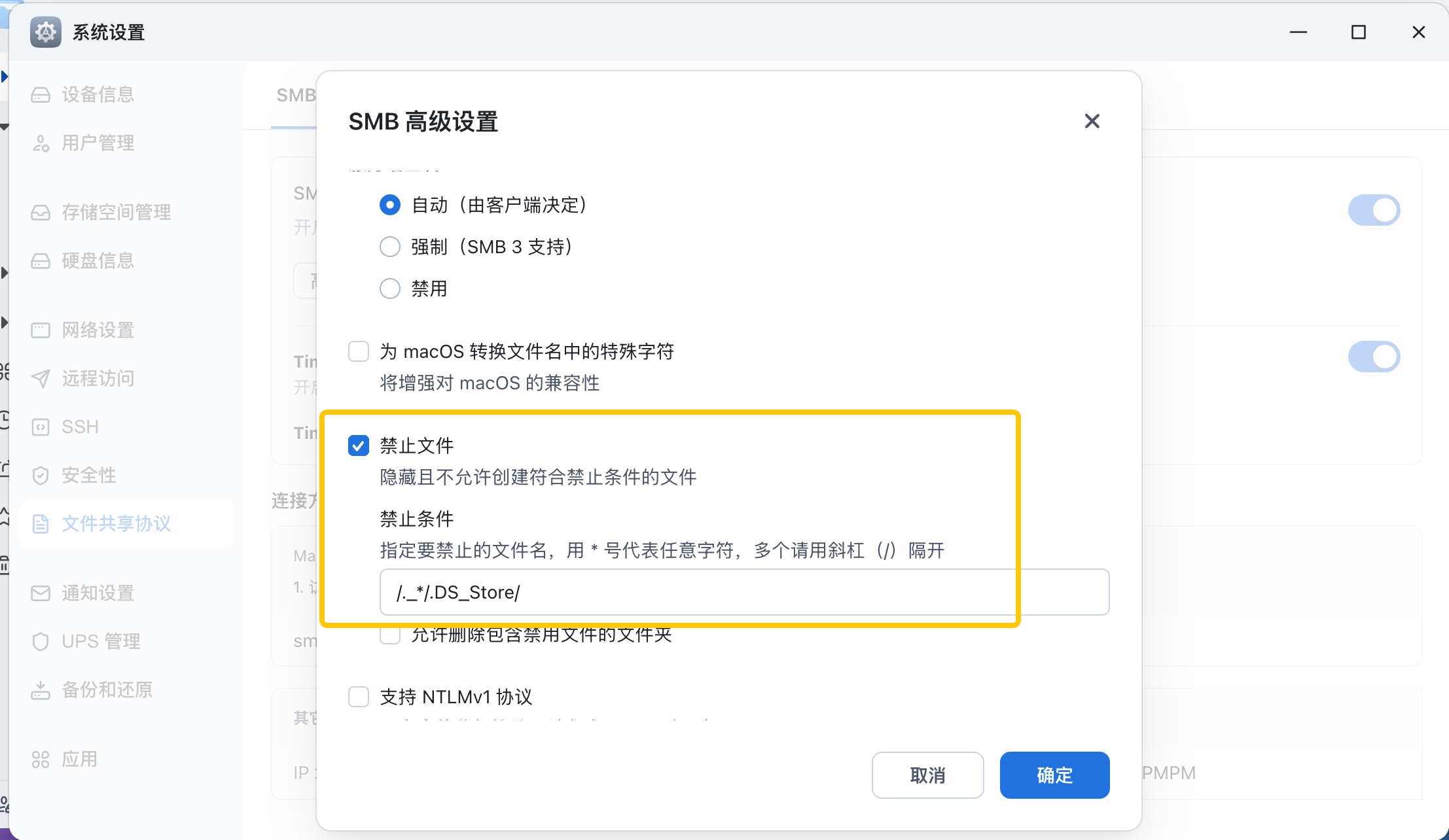Check the 支持 NTLMv1 协议 checkbox
Screen dimensions: 1449x840
coord(359,697)
